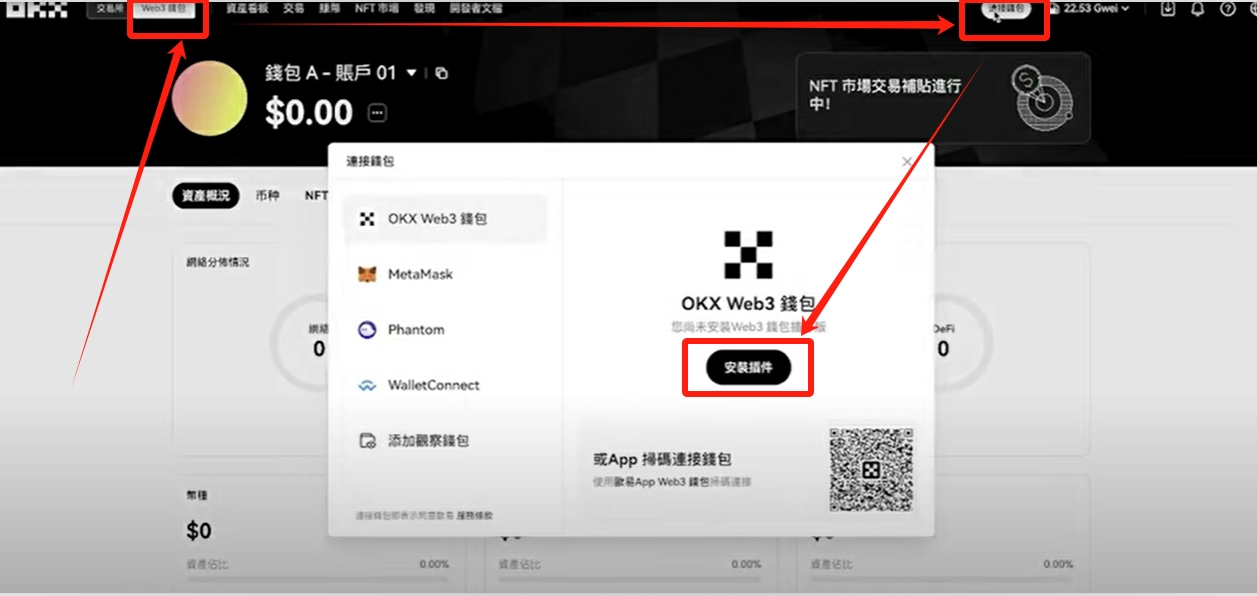Open the download icon in top bar
This screenshot has height=596, width=1257.
pyautogui.click(x=1169, y=8)
